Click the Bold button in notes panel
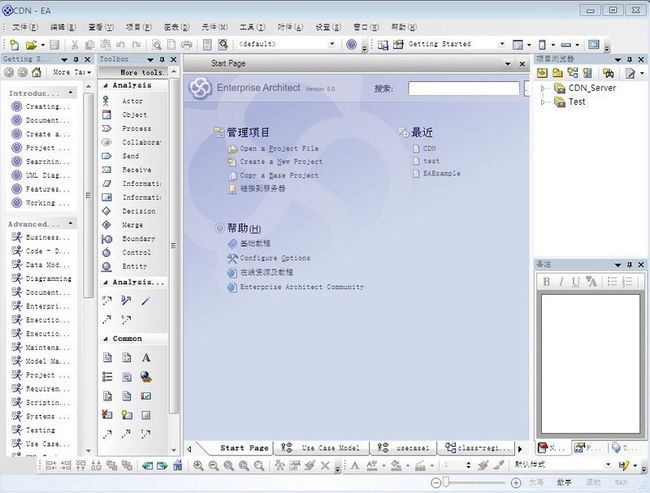This screenshot has height=493, width=650. (546, 282)
